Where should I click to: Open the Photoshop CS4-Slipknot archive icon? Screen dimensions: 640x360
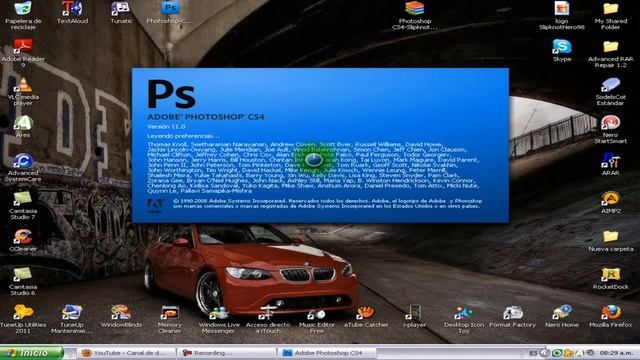(x=415, y=9)
